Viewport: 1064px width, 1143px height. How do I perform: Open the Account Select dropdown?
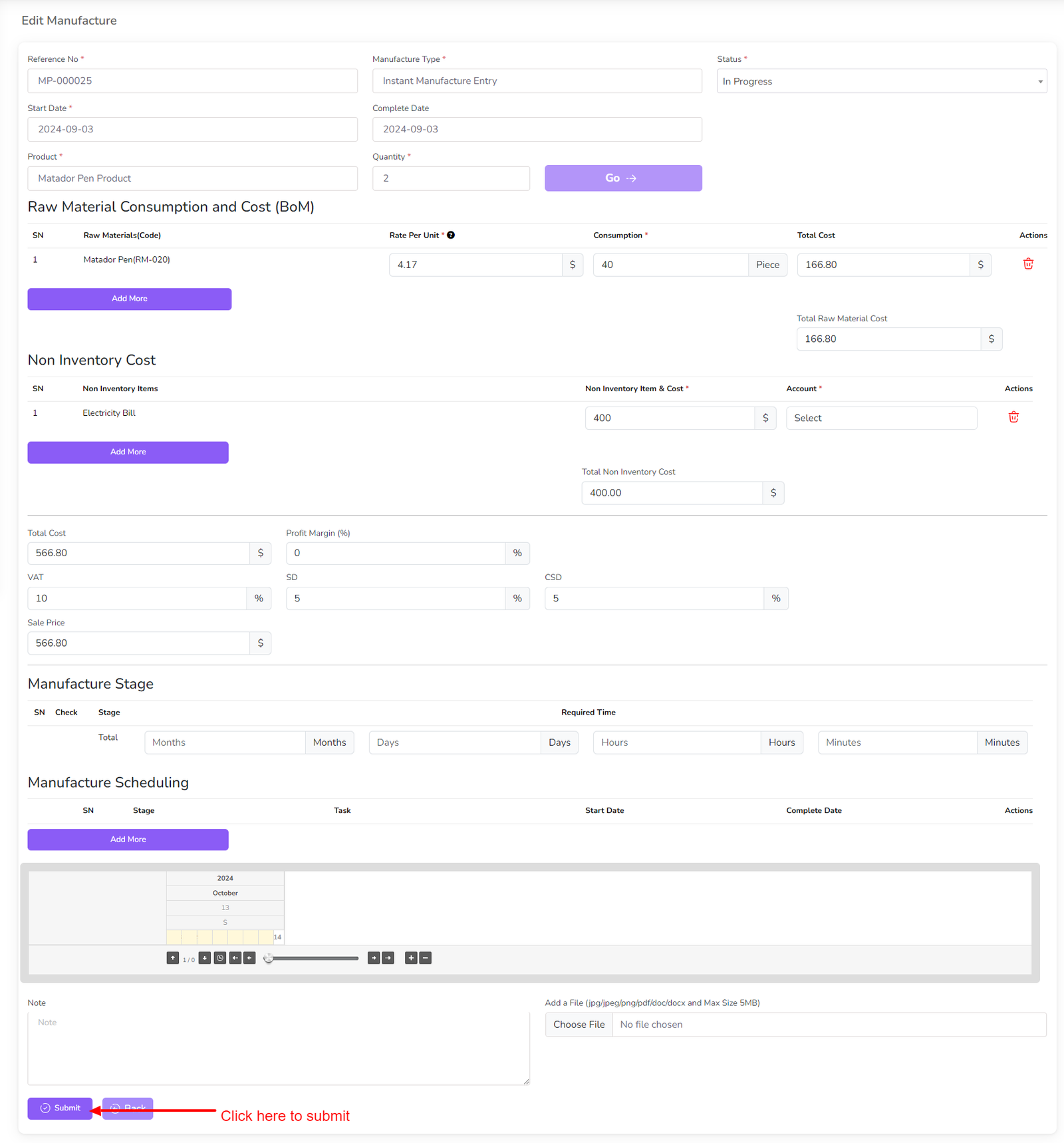(881, 418)
